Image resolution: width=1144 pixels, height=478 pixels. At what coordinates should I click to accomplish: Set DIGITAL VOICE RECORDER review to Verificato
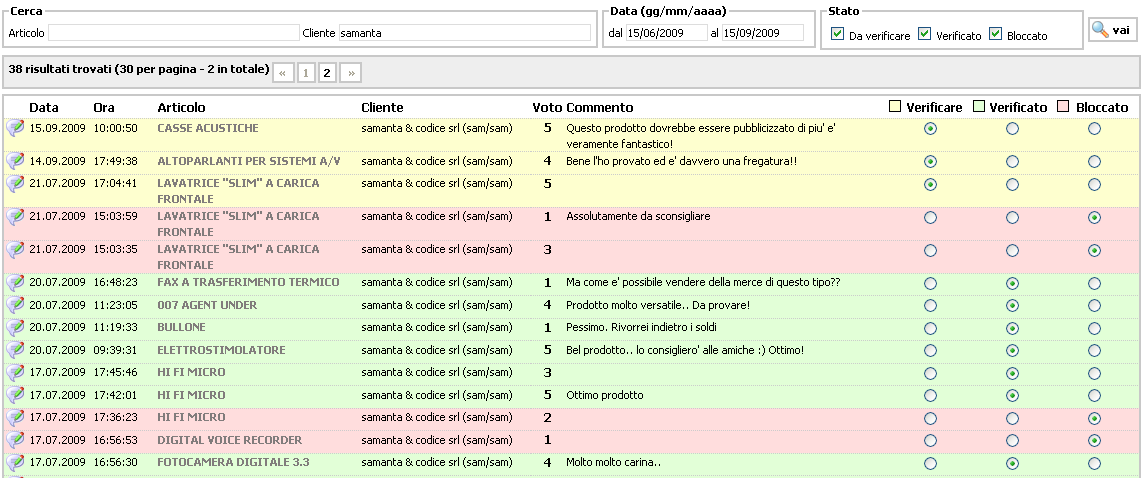[1012, 441]
